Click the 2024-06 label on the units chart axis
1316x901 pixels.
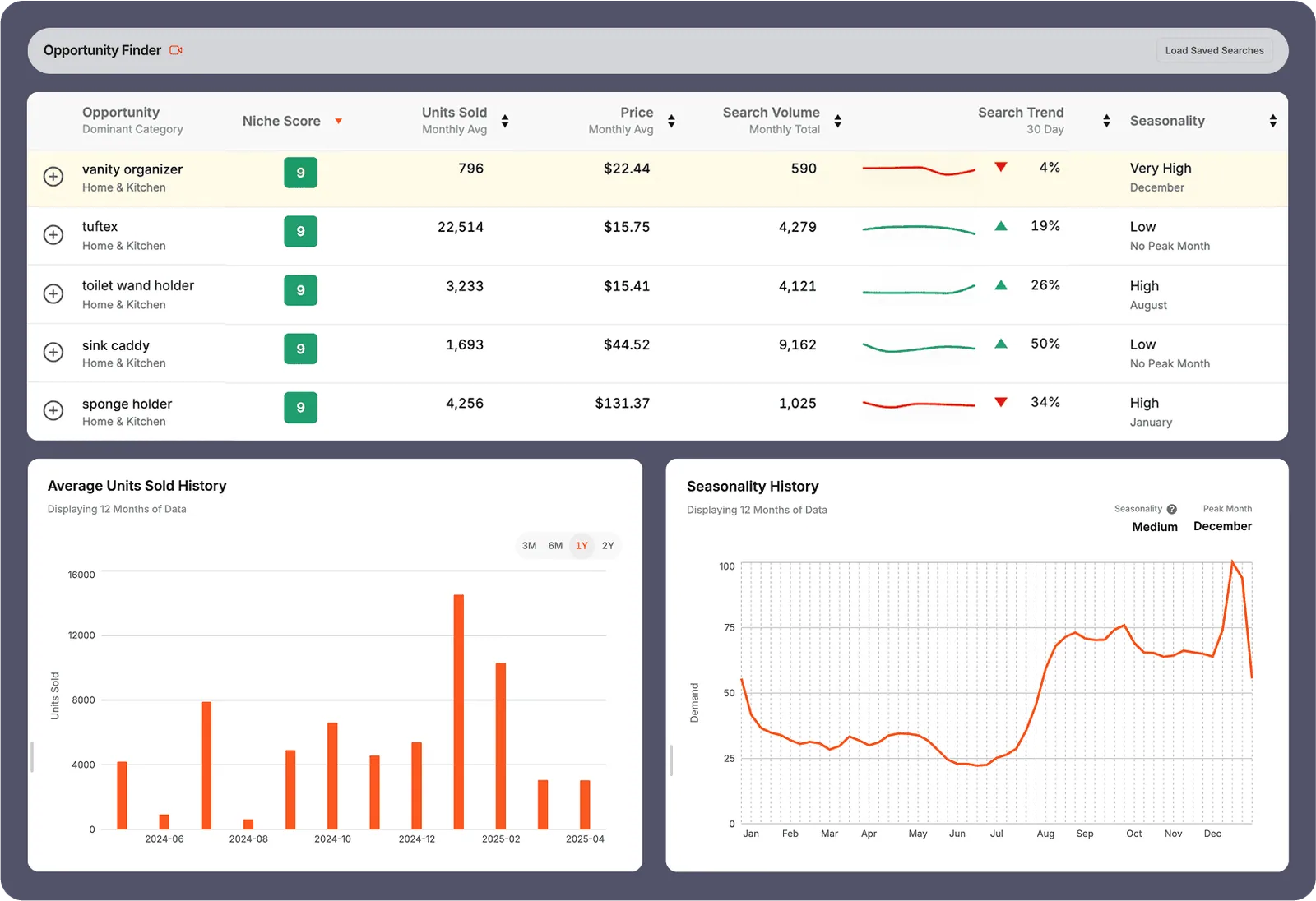[164, 839]
